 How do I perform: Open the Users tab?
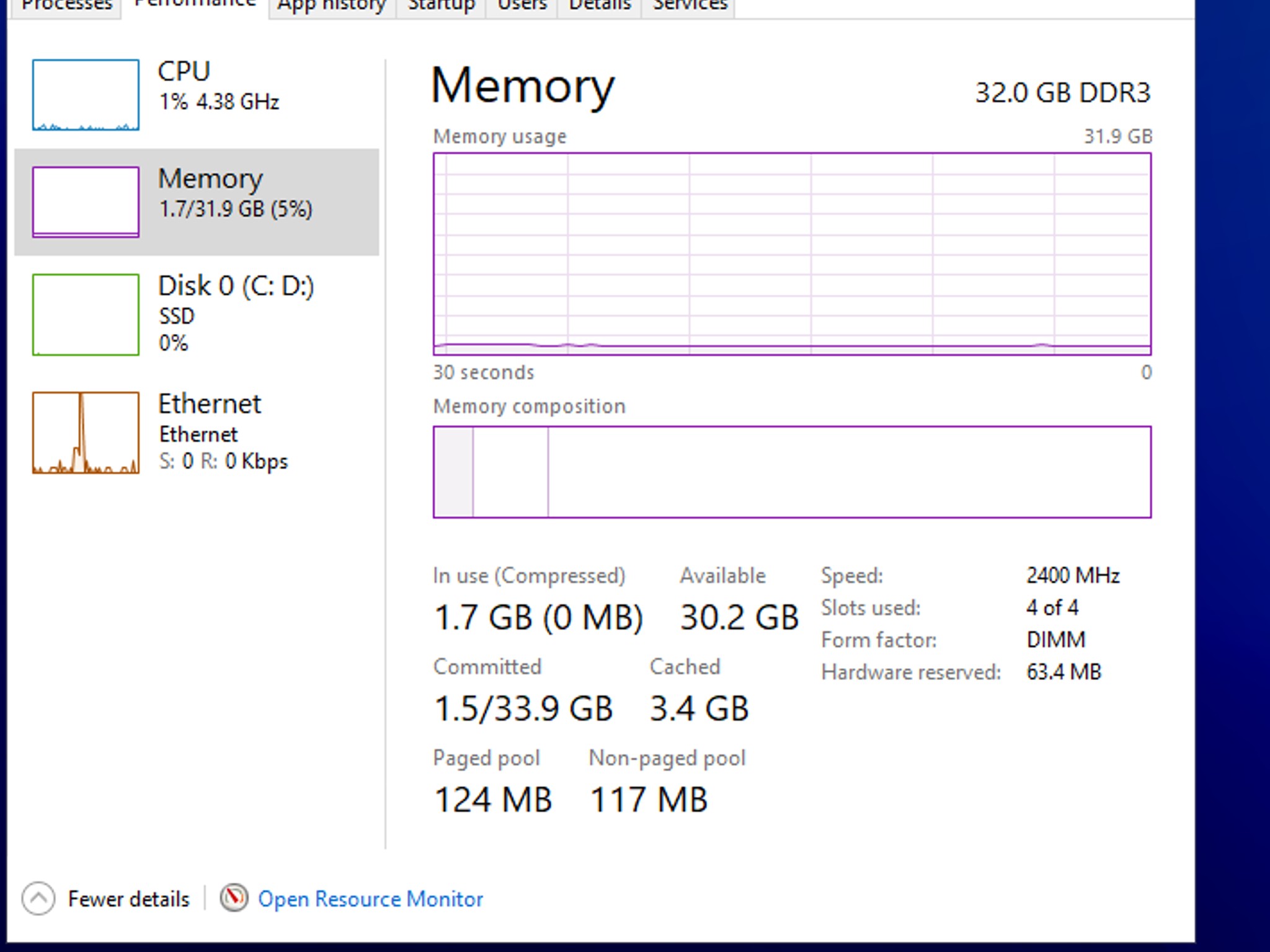[x=522, y=6]
